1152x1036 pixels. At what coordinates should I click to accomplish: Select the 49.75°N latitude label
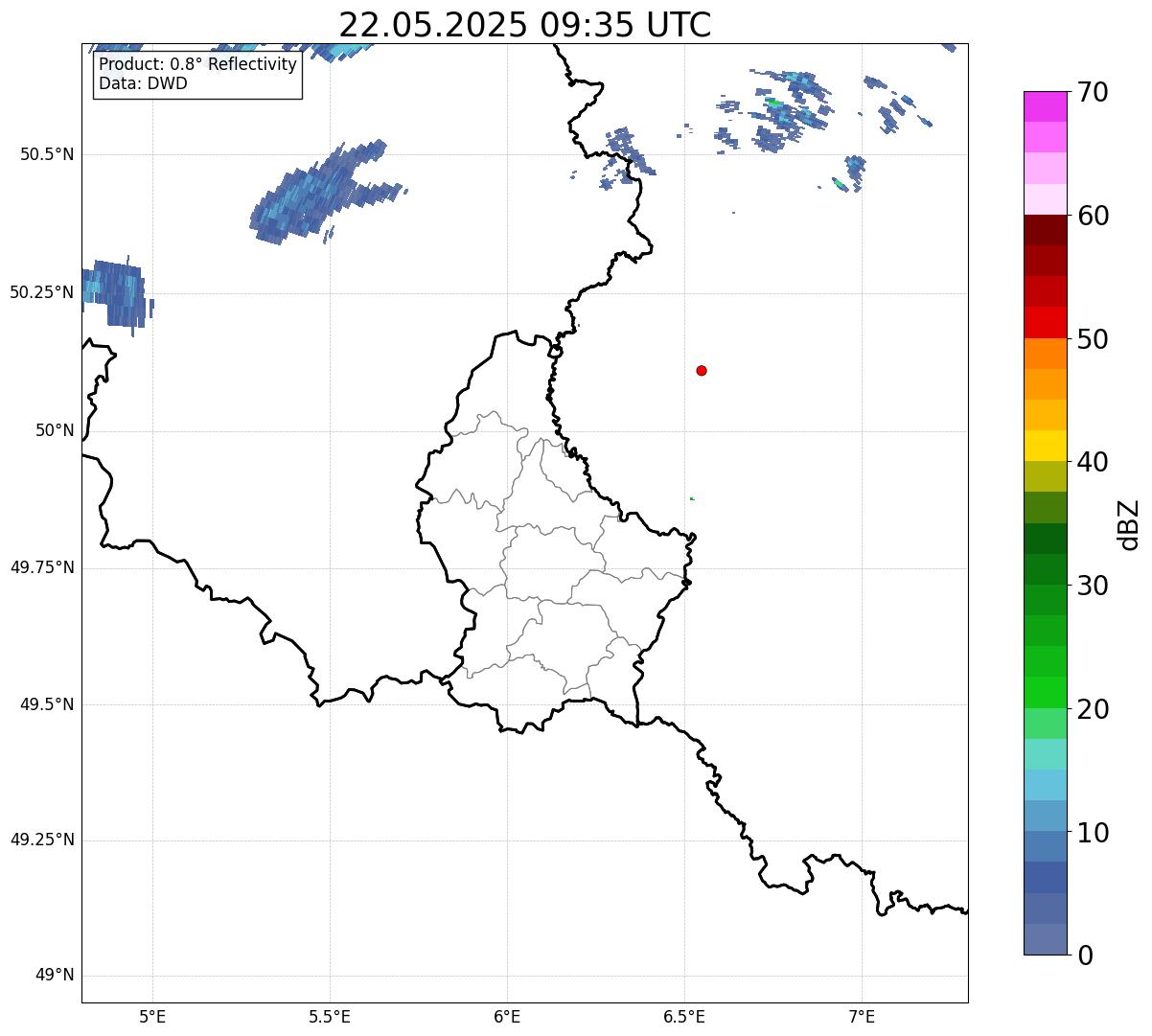pos(42,567)
